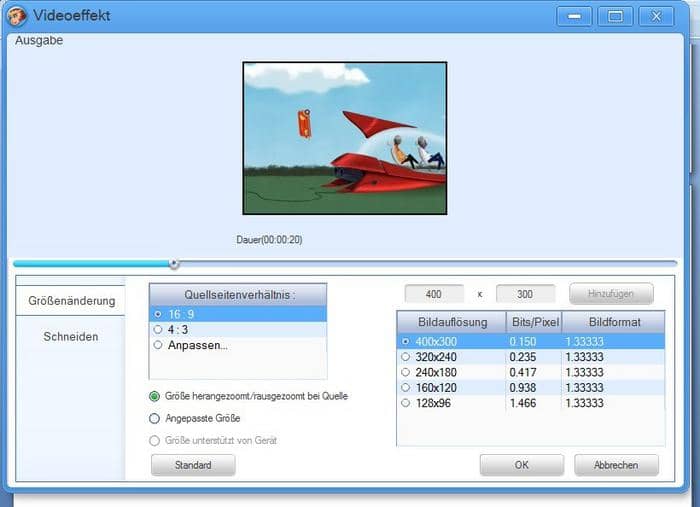
Task: Click the Abbrechen button
Action: point(616,465)
